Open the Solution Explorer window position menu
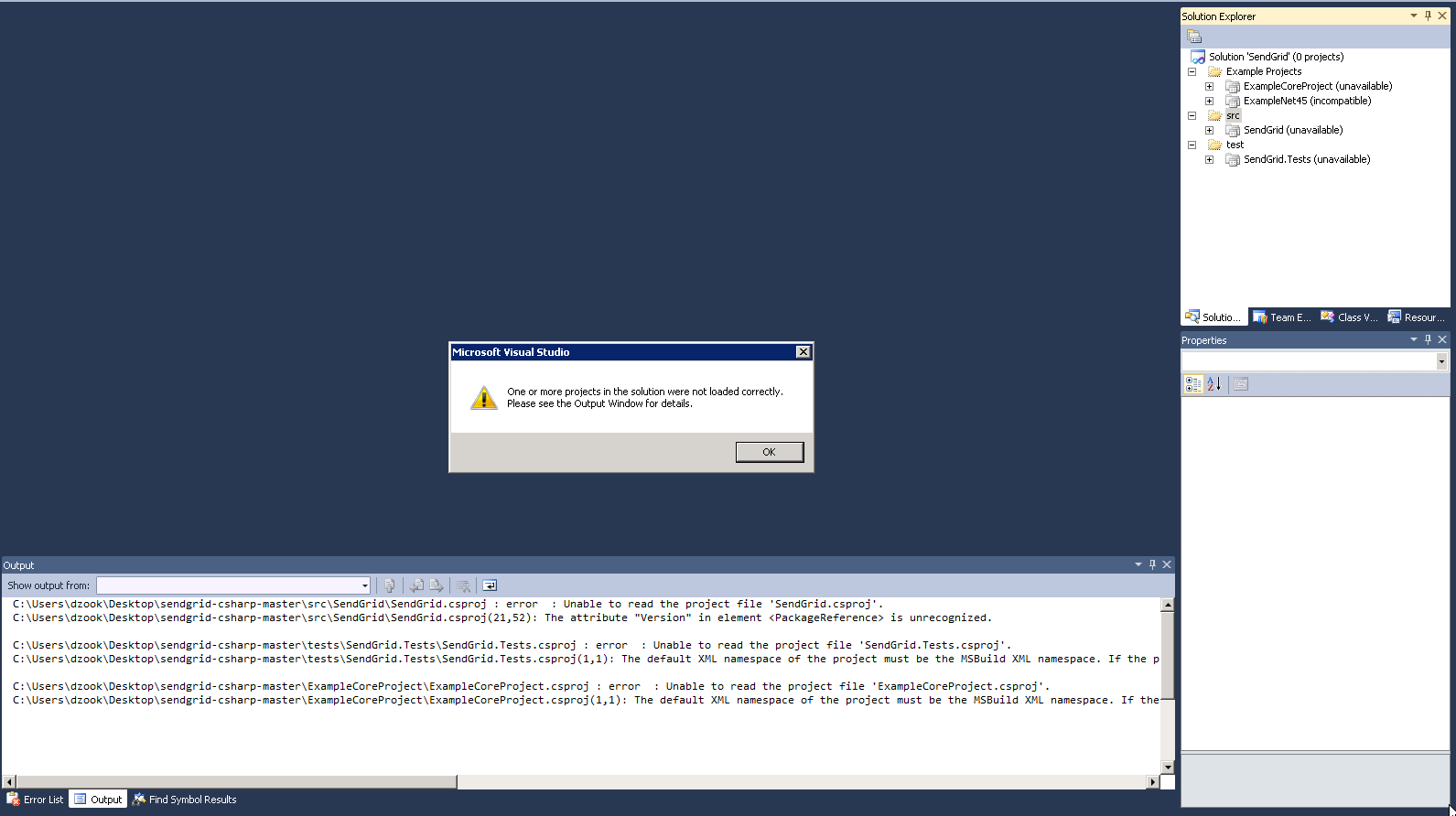Screen dimensions: 1456x816 click(1414, 16)
